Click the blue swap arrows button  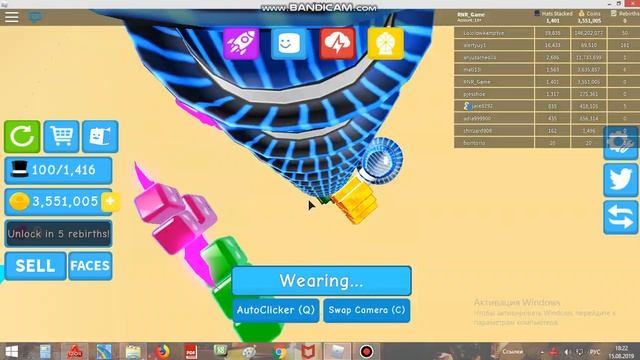click(620, 218)
